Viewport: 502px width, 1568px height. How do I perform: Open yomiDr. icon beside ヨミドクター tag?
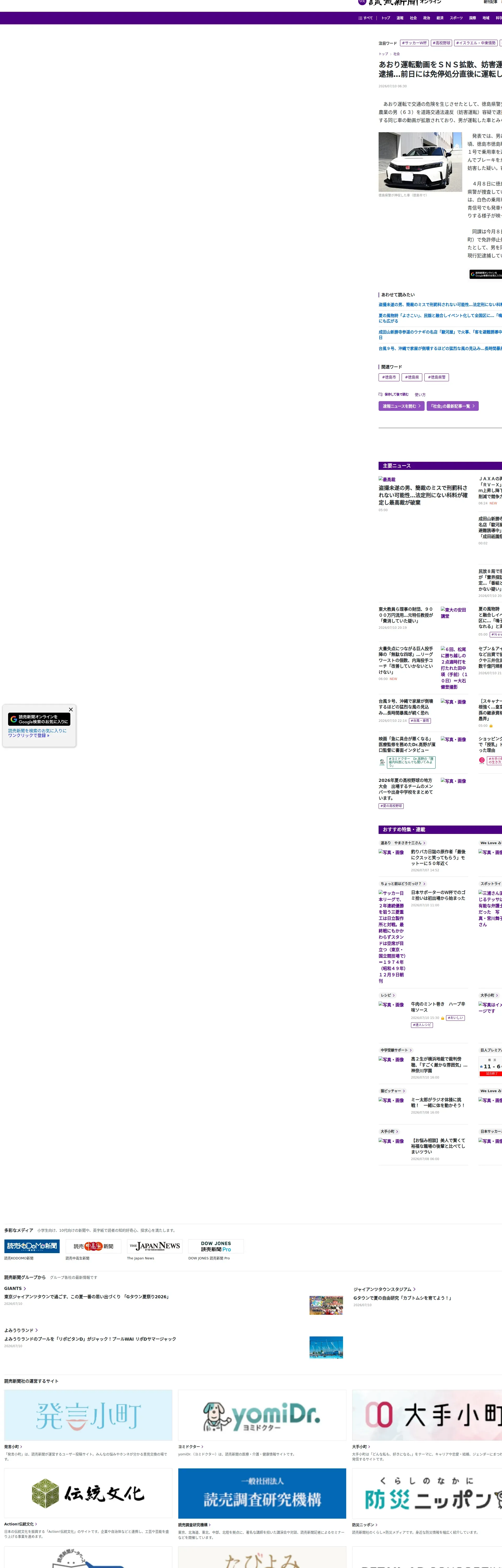click(x=383, y=762)
